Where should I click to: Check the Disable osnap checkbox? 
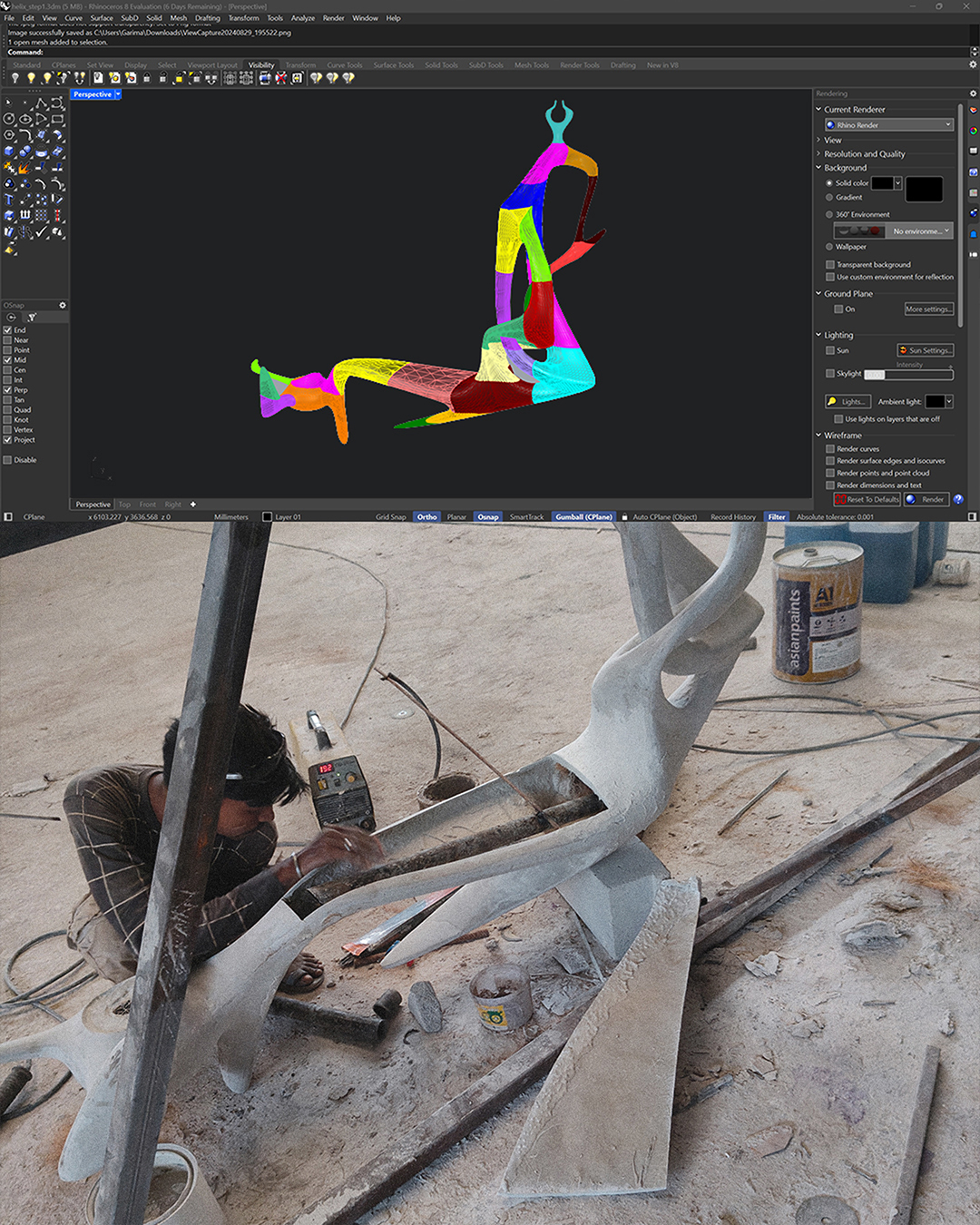tap(7, 460)
